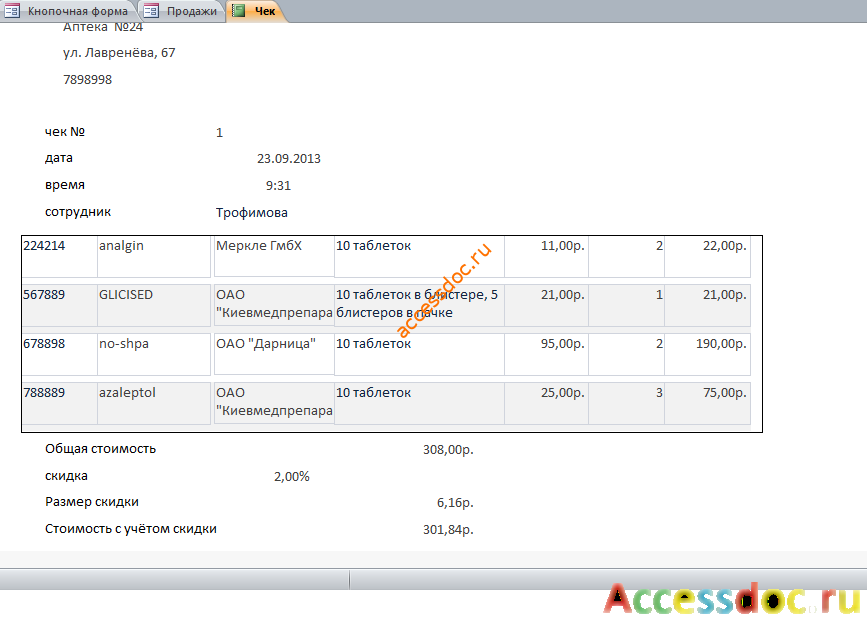Click manufacturer Меркле ГмбХ
867x620 pixels.
click(259, 246)
